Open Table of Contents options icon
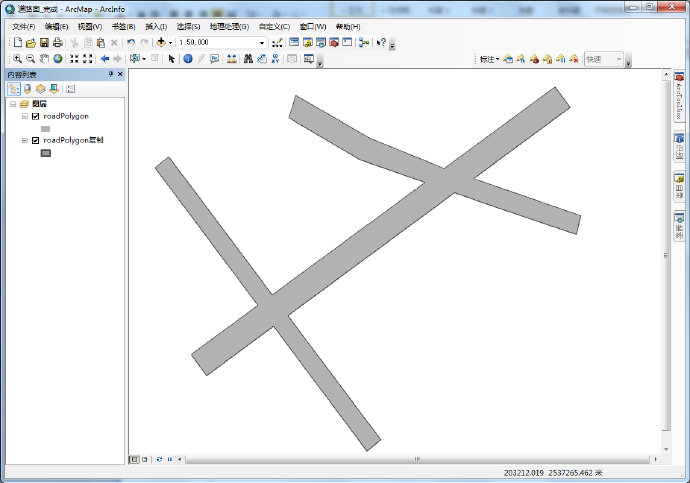Viewport: 690px width, 483px height. pos(70,89)
